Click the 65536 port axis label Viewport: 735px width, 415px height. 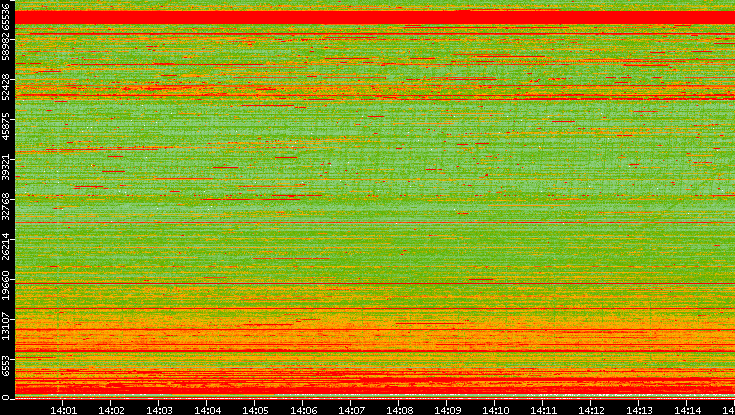(x=6, y=15)
